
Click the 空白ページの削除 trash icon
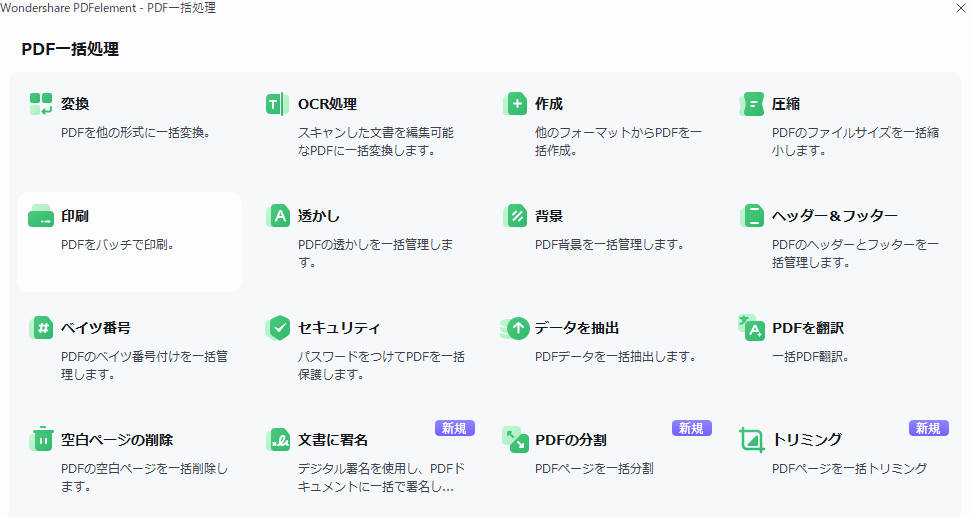tap(41, 439)
